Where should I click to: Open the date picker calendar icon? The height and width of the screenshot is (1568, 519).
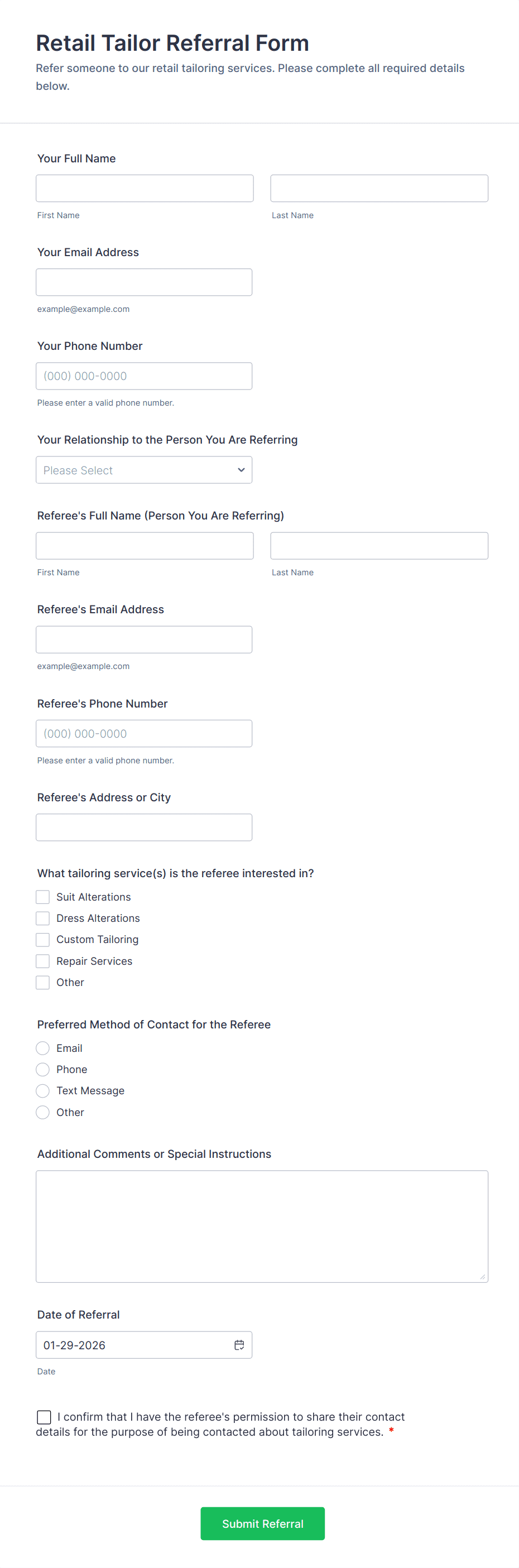click(238, 1345)
